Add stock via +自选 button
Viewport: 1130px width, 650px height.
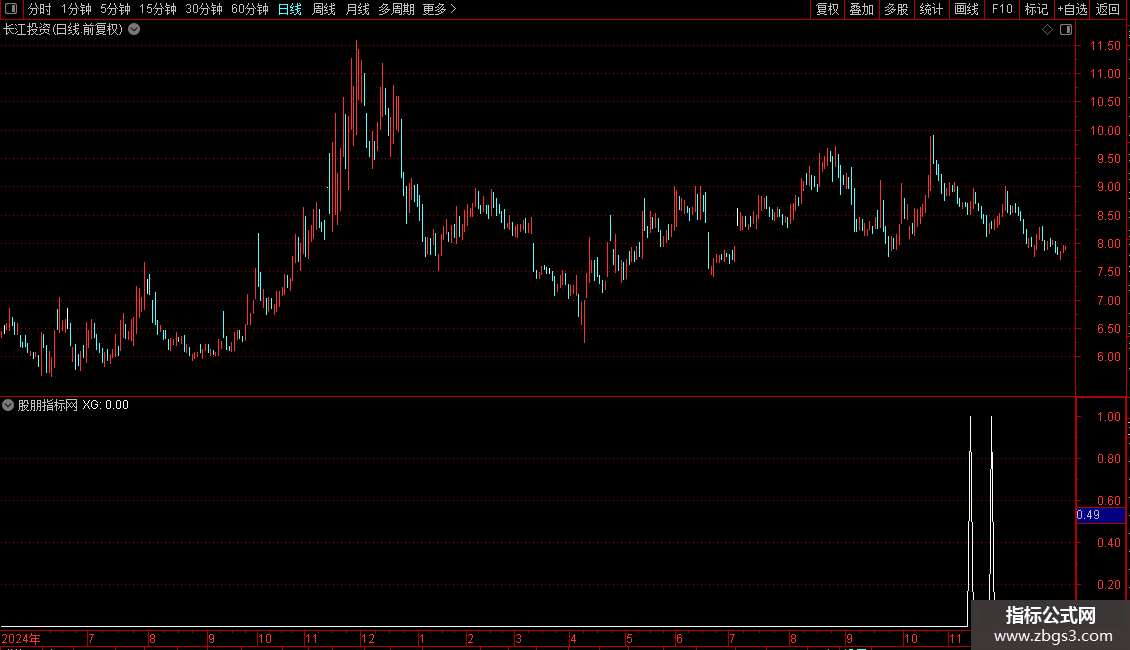(x=1072, y=9)
